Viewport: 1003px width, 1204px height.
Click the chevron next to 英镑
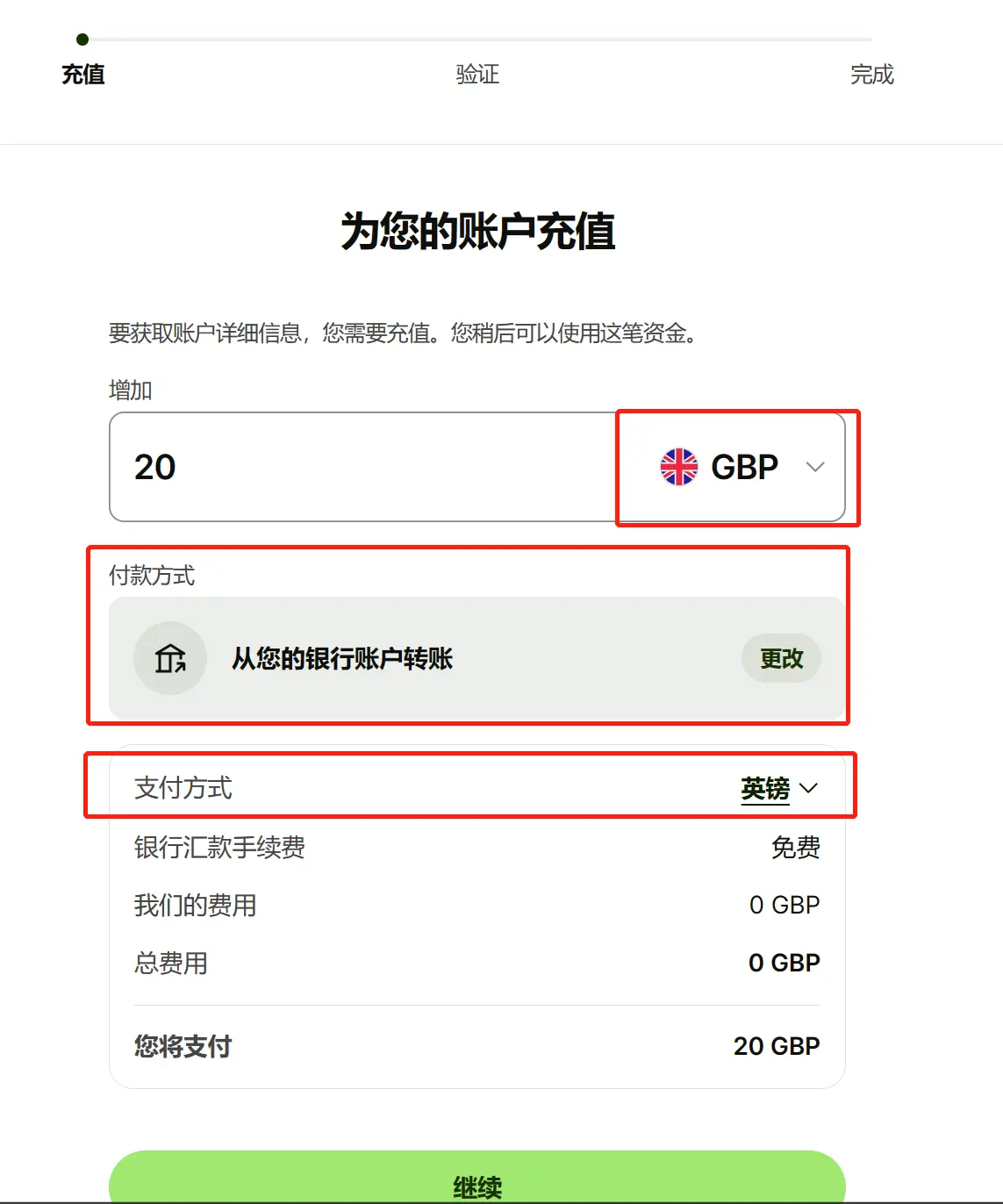click(x=809, y=788)
